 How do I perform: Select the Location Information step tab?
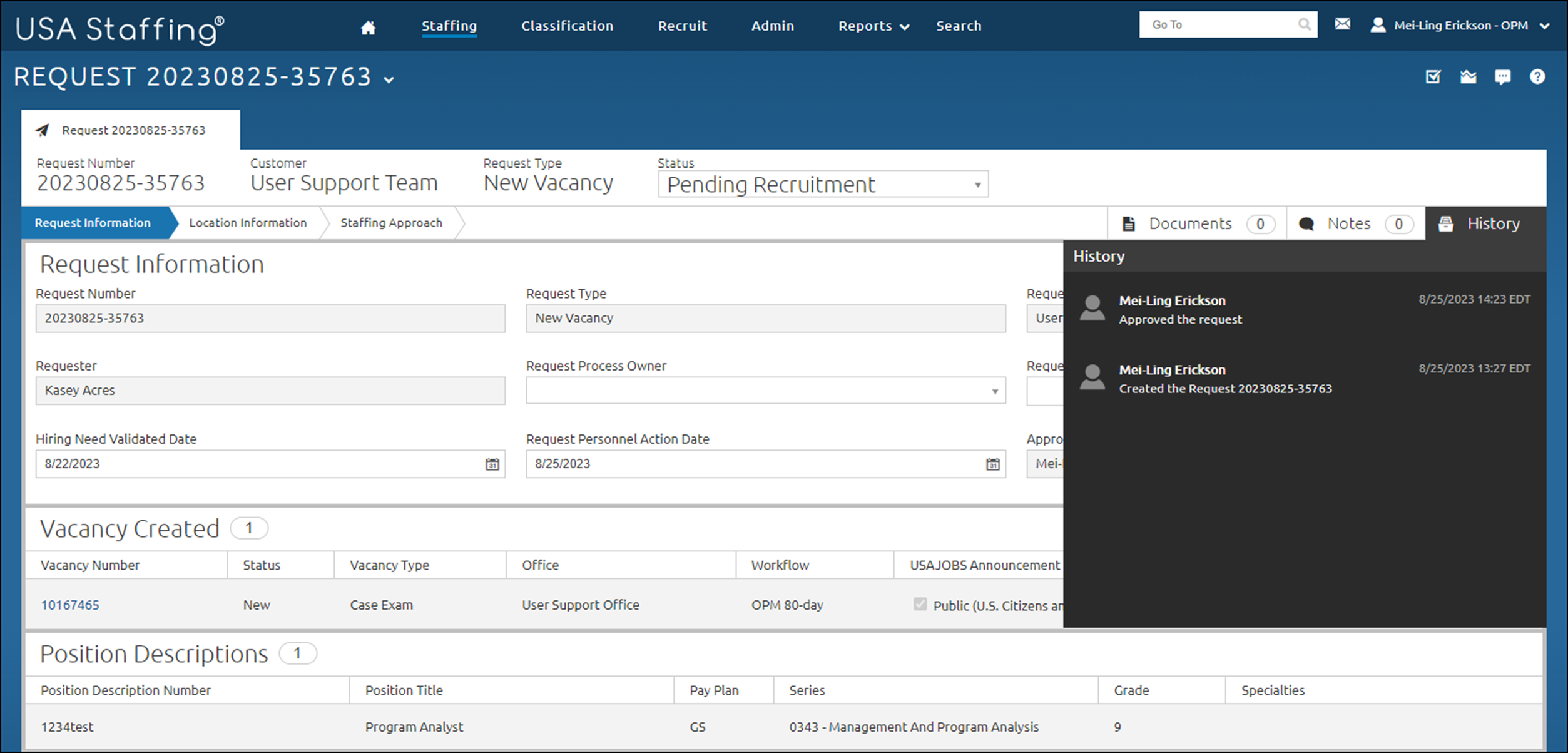pyautogui.click(x=248, y=223)
